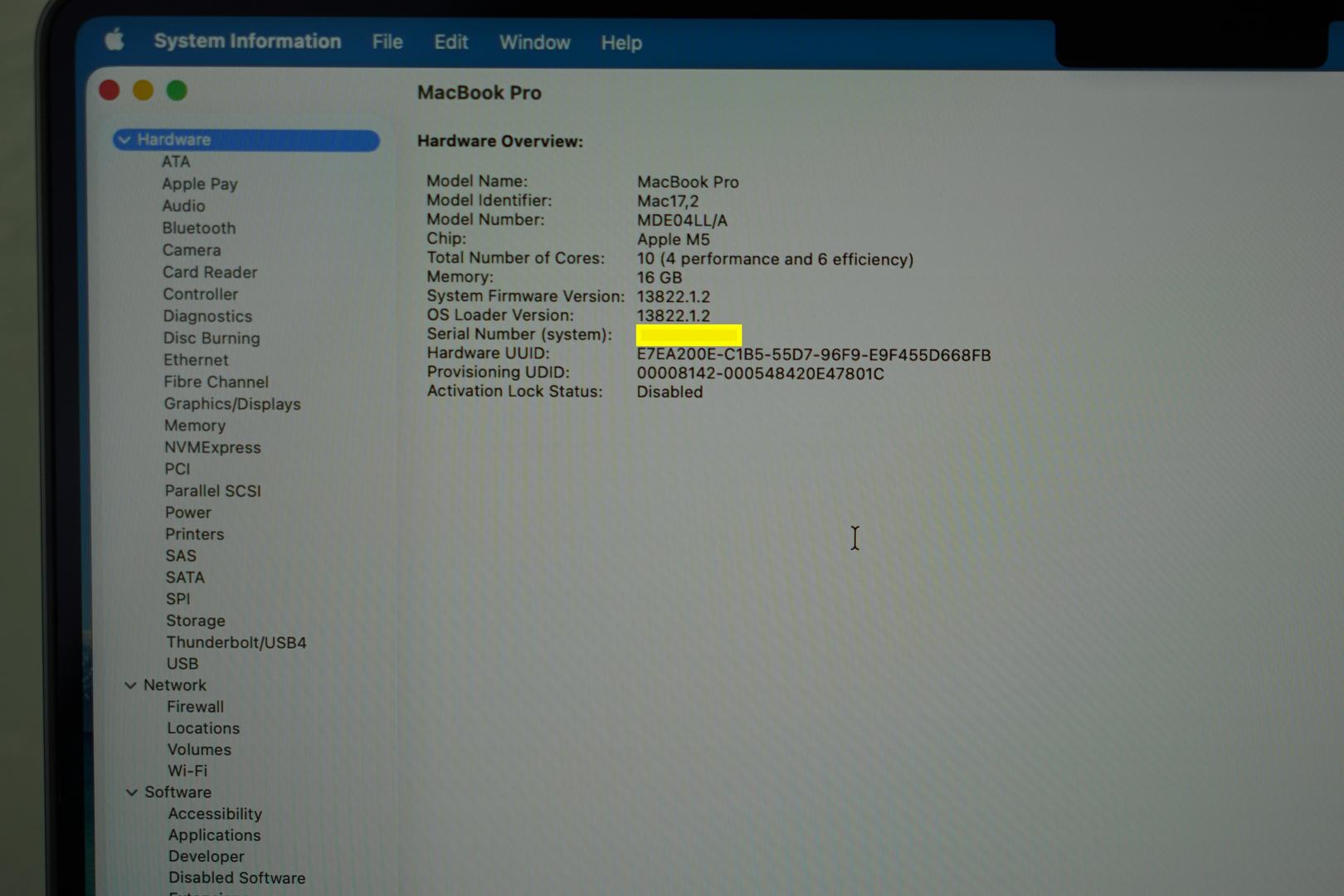Screen dimensions: 1344x896
Task: Select Volumes under Network
Action: tap(199, 750)
